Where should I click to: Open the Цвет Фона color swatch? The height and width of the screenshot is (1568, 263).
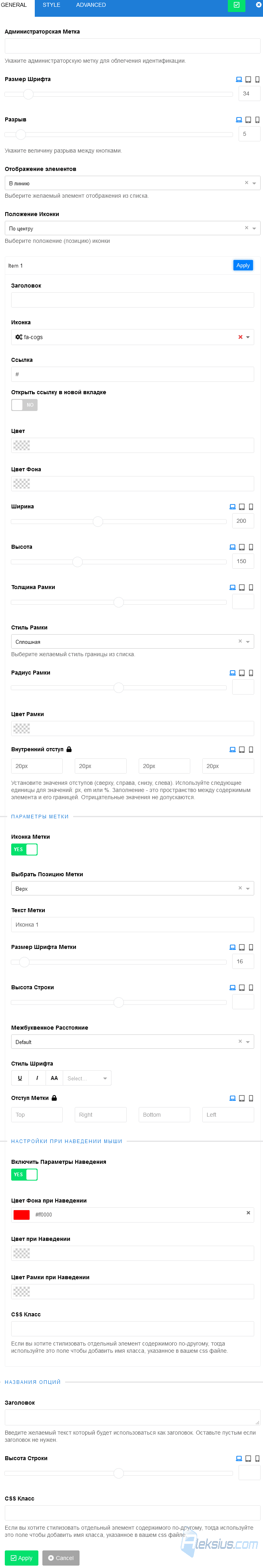point(22,483)
